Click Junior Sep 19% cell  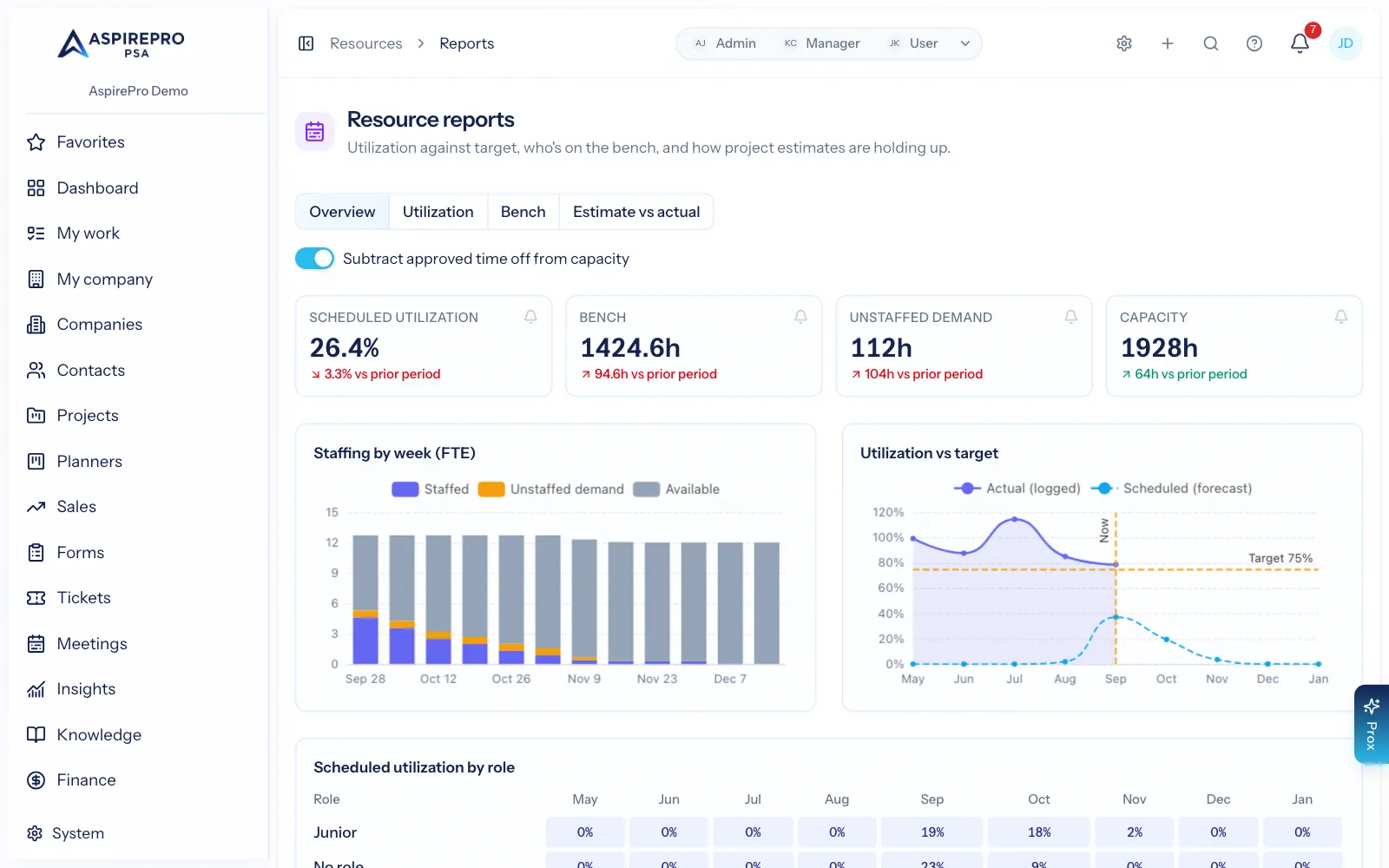pos(932,832)
